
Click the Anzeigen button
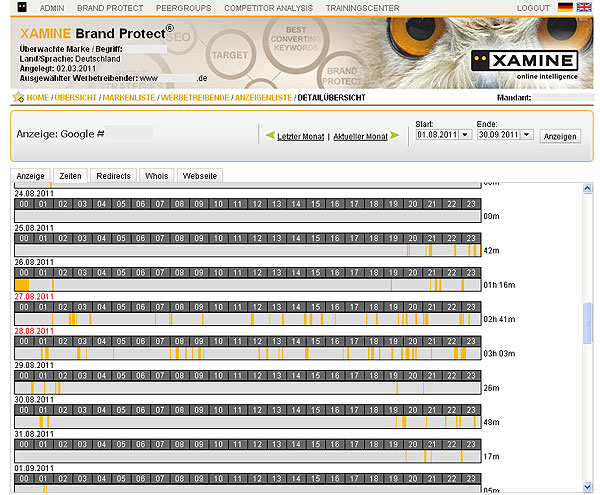(x=560, y=136)
